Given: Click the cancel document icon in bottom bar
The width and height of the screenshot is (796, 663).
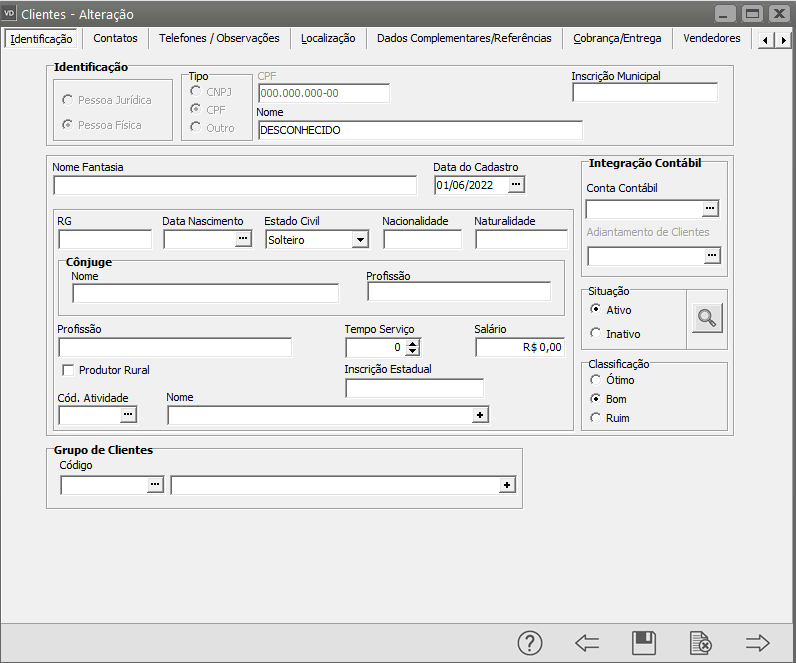Looking at the screenshot, I should 701,643.
